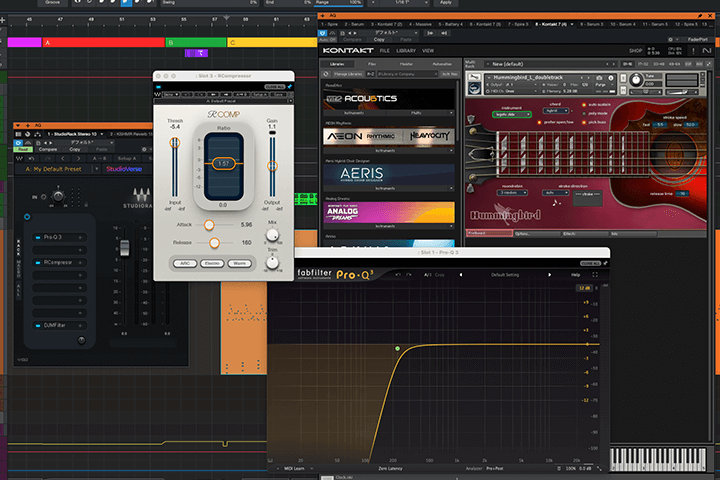
Task: Open Kontakt SHOP
Action: coord(636,51)
